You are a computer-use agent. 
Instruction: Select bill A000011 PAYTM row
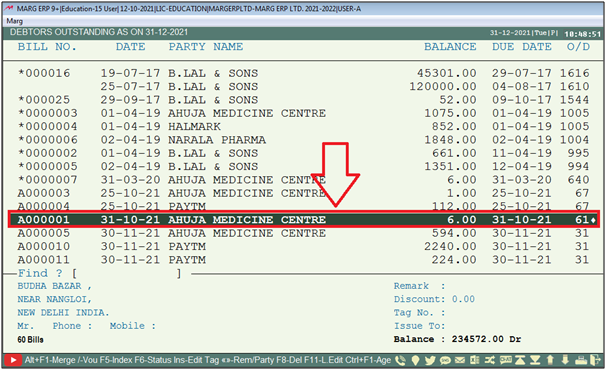pos(304,260)
